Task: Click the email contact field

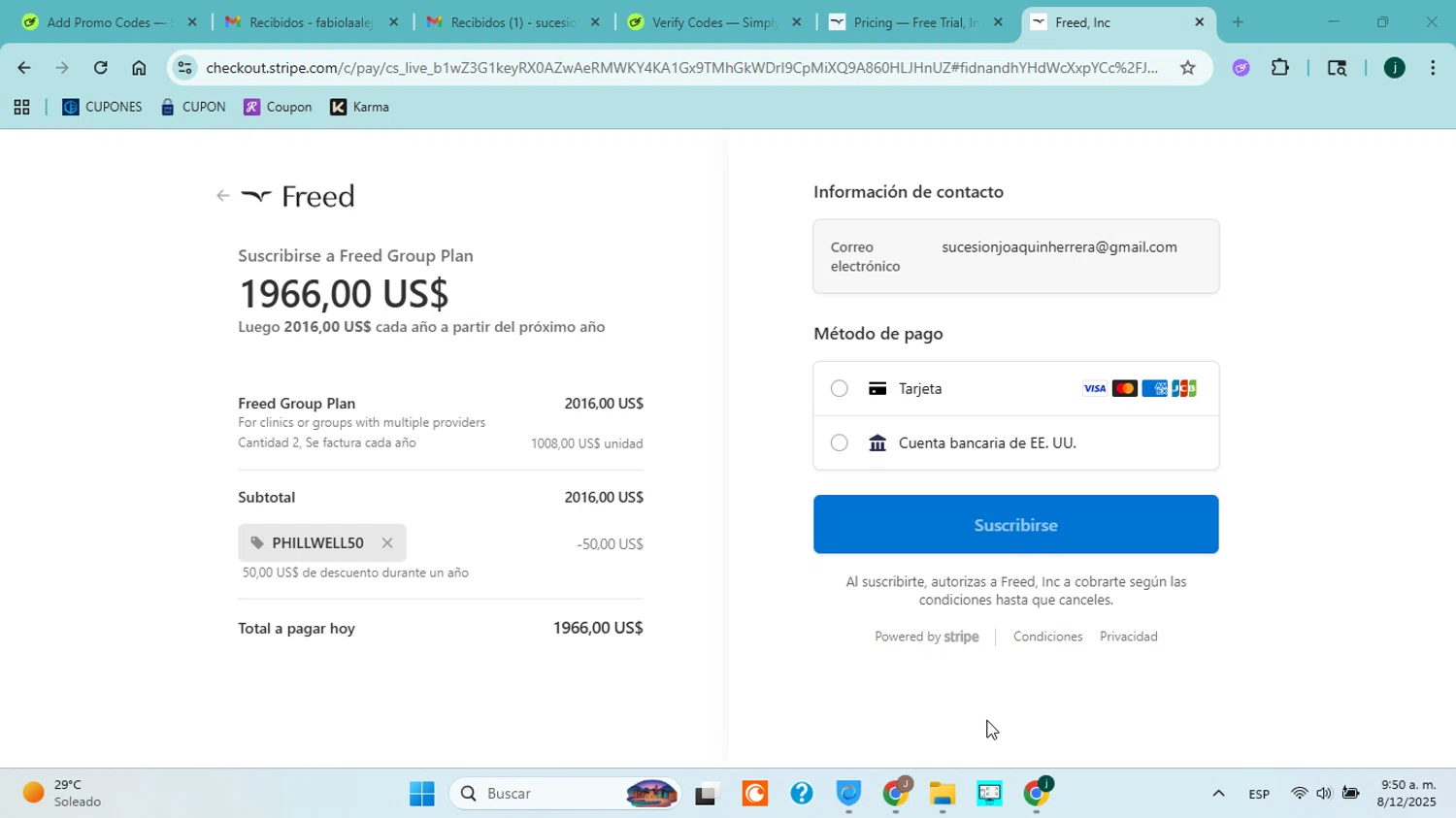Action: 1015,256
